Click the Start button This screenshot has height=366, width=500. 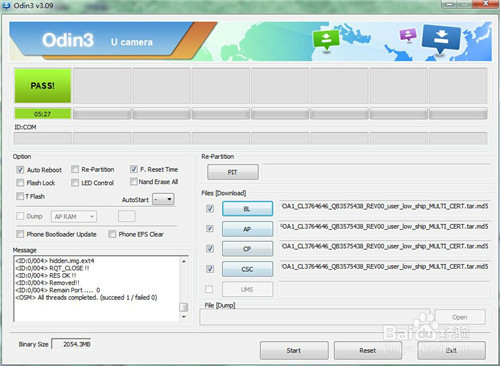point(294,350)
